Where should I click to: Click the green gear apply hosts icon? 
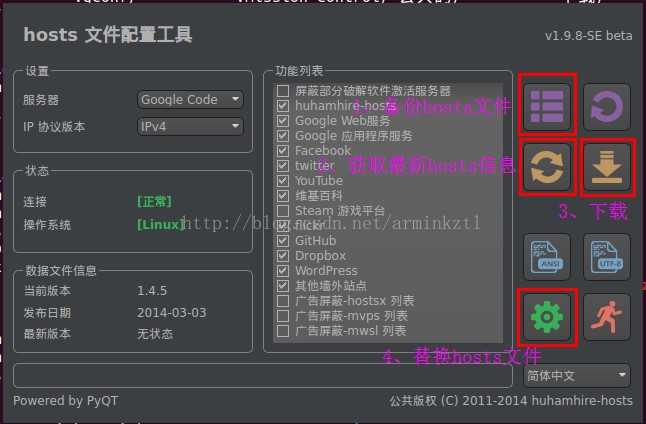click(547, 317)
